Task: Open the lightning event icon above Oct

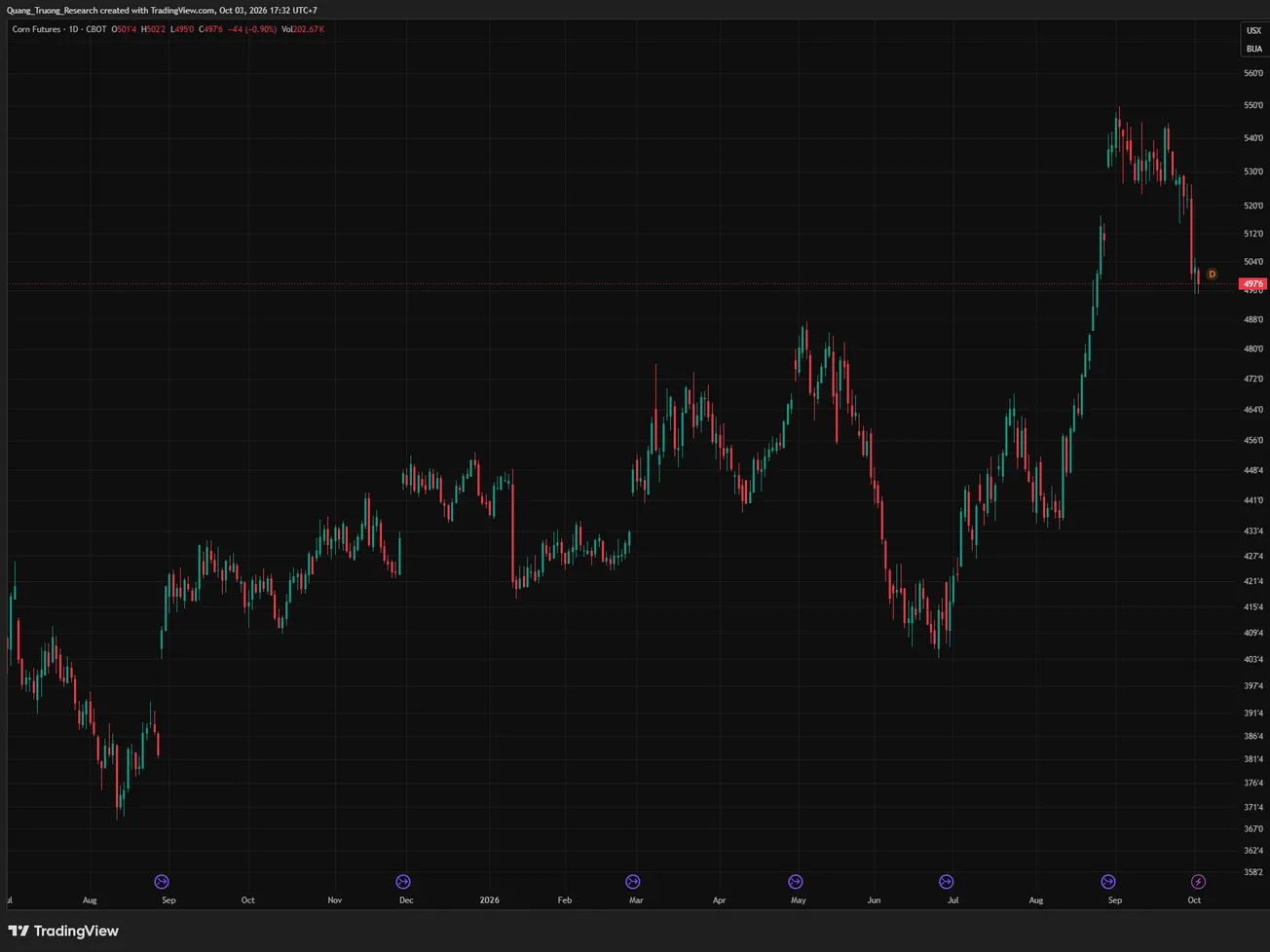Action: pos(1198,882)
